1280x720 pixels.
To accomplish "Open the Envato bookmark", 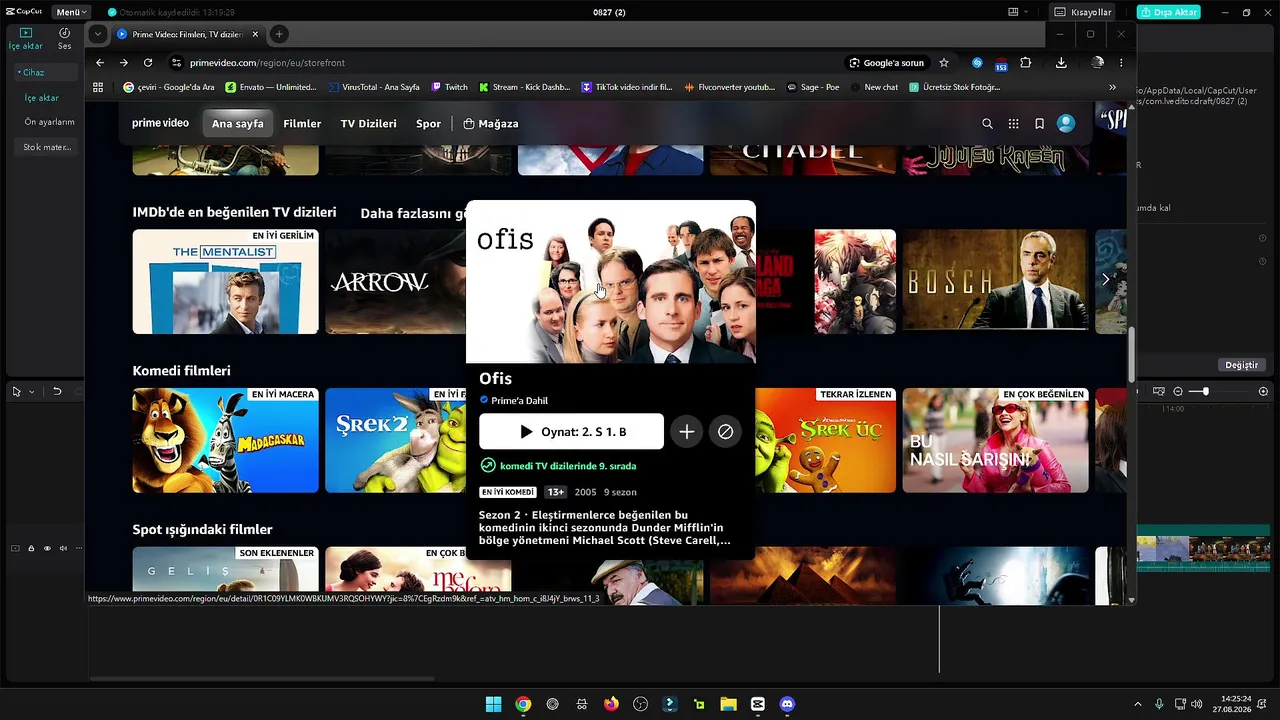I will pos(272,87).
